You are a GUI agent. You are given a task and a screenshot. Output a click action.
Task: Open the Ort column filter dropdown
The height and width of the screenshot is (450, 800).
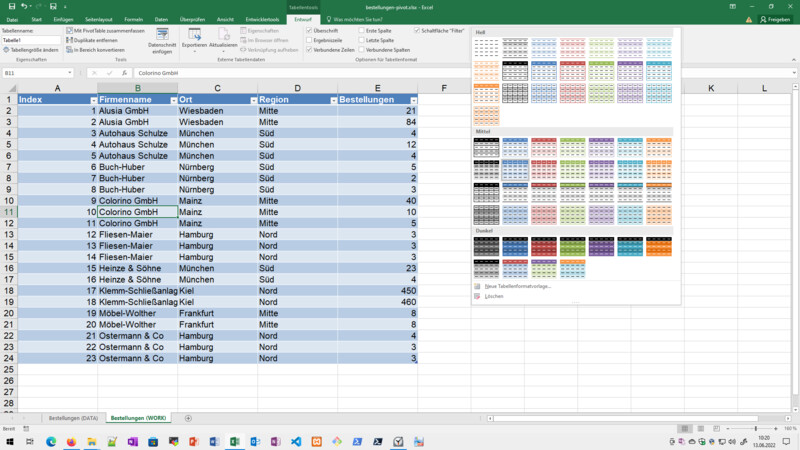[x=254, y=100]
